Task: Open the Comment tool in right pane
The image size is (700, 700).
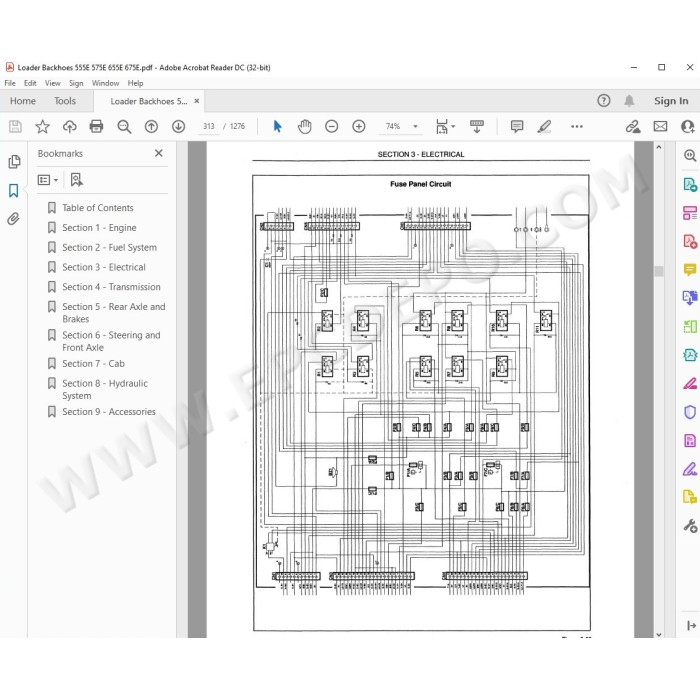Action: [x=690, y=270]
